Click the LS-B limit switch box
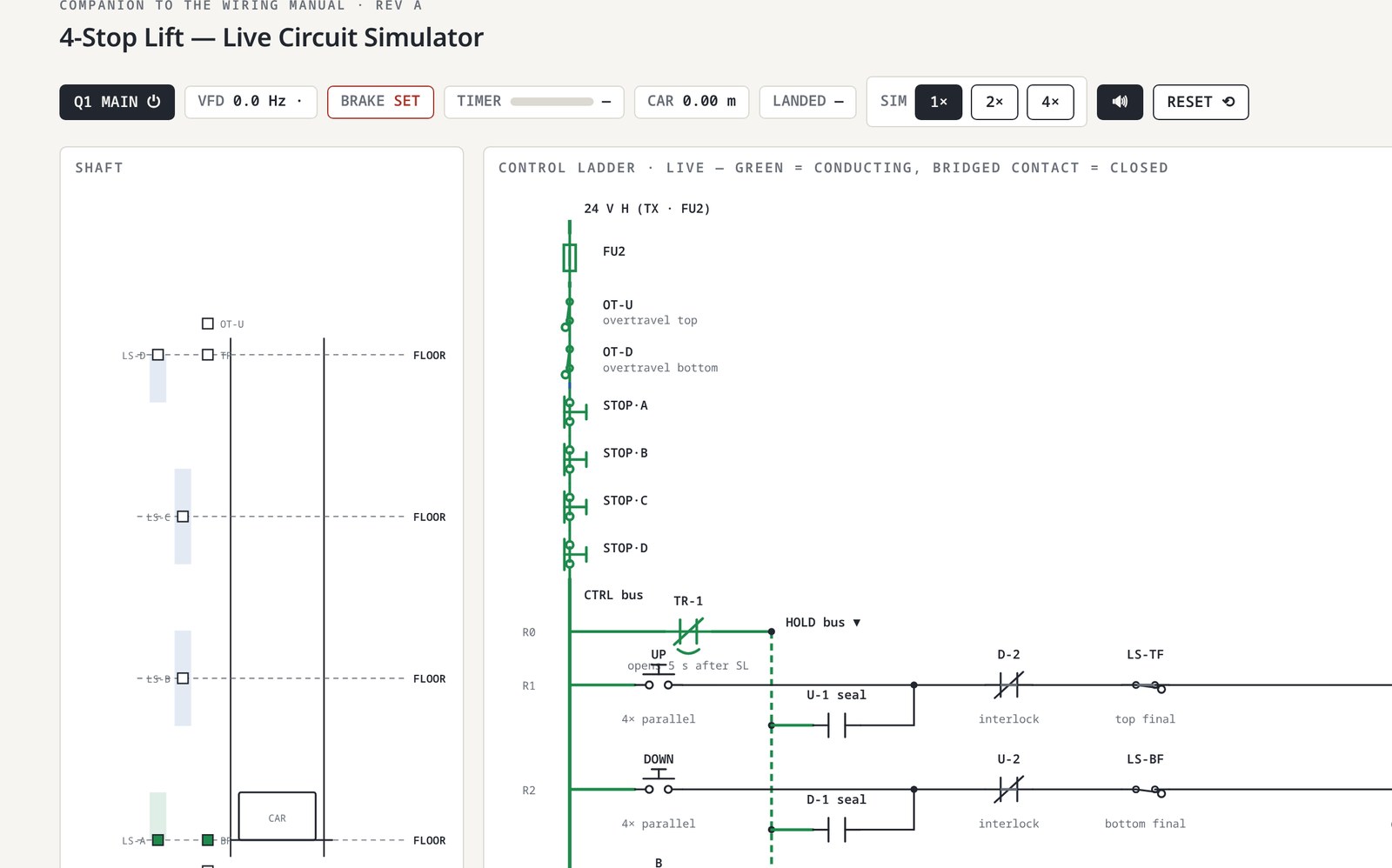Image resolution: width=1392 pixels, height=868 pixels. [x=183, y=678]
